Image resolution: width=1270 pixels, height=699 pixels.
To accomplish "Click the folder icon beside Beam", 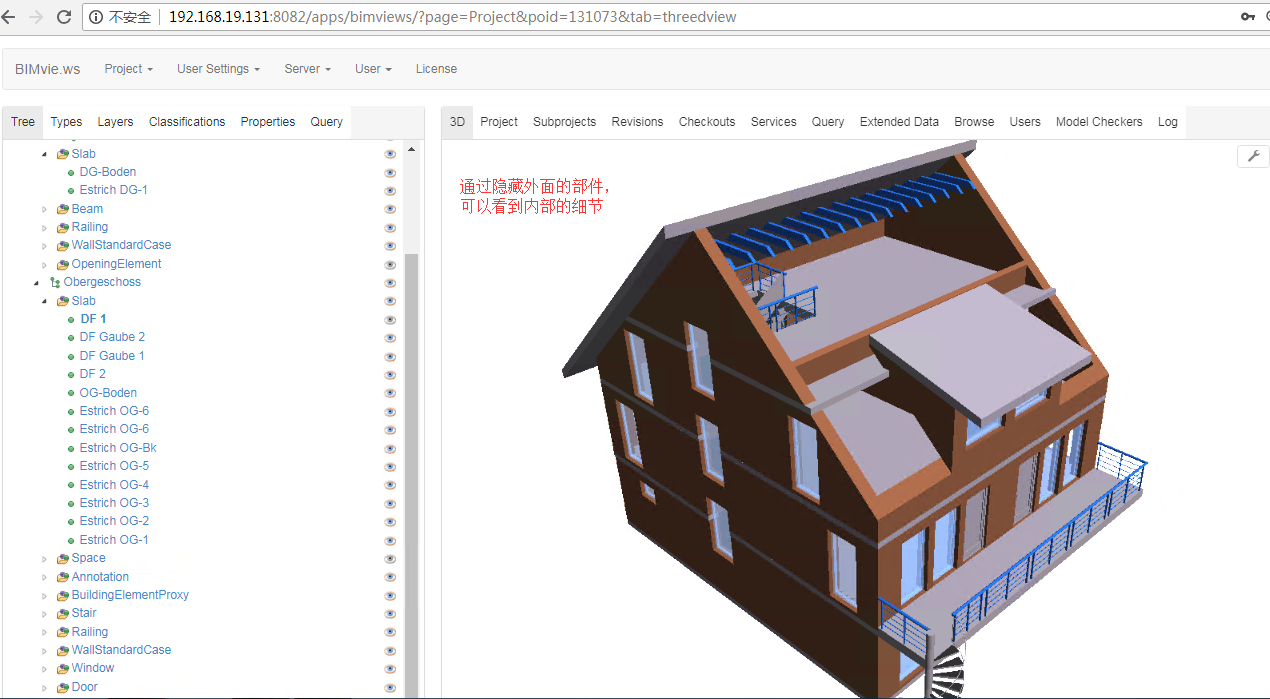I will (x=60, y=208).
